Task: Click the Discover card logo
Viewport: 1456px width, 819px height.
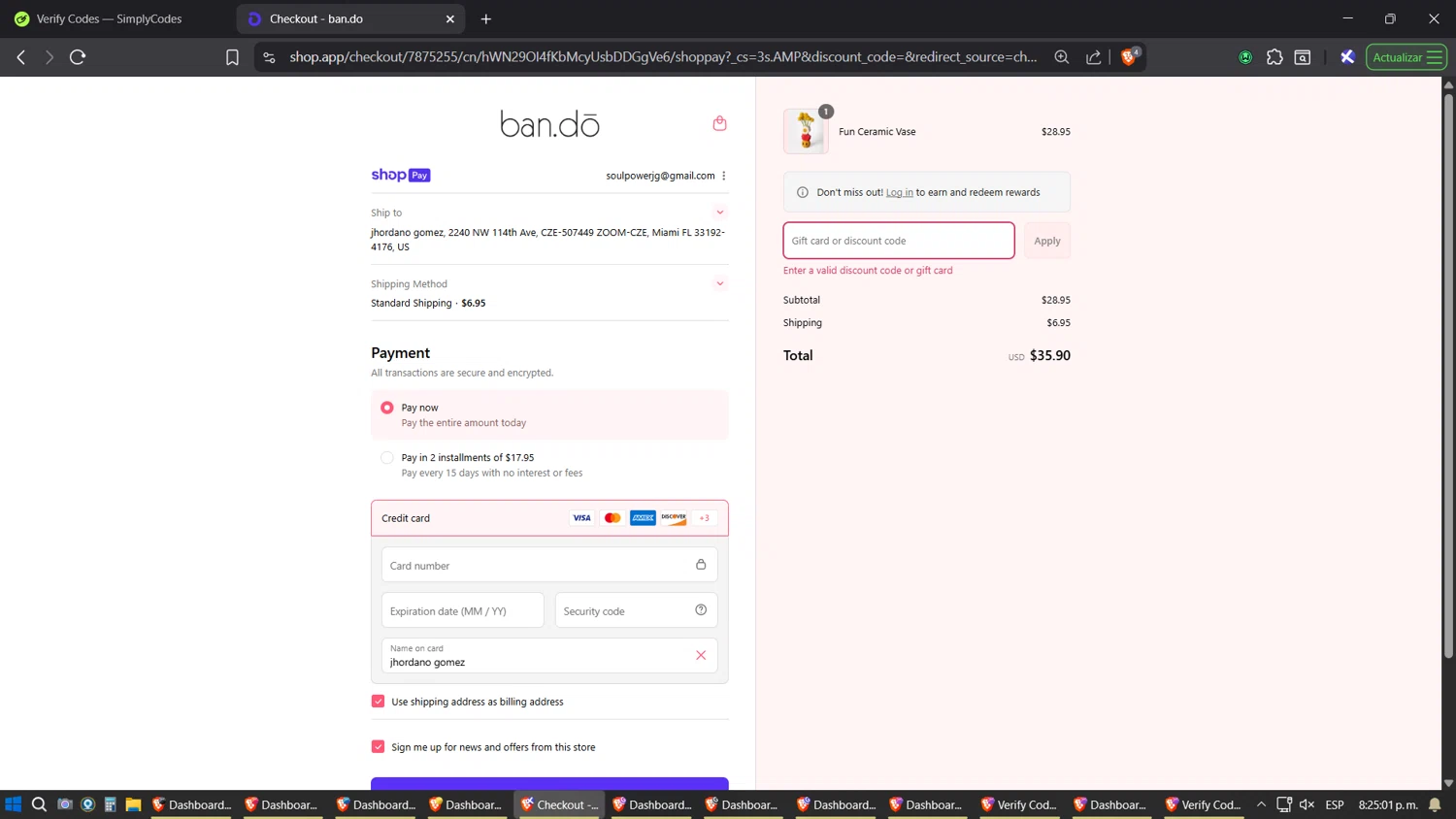Action: (x=674, y=518)
